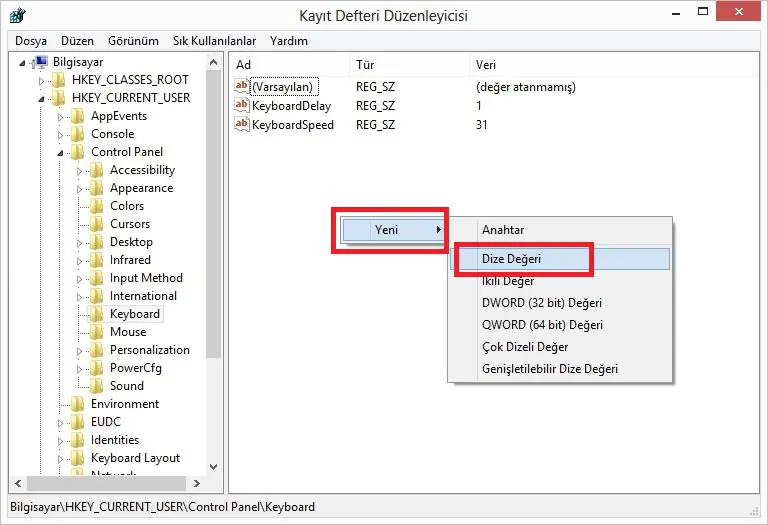Click the Colors folder icon

[97, 206]
